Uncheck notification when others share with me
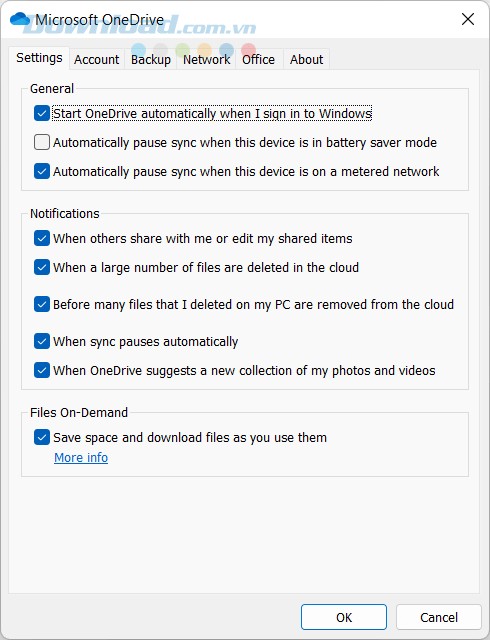The width and height of the screenshot is (490, 640). 42,238
